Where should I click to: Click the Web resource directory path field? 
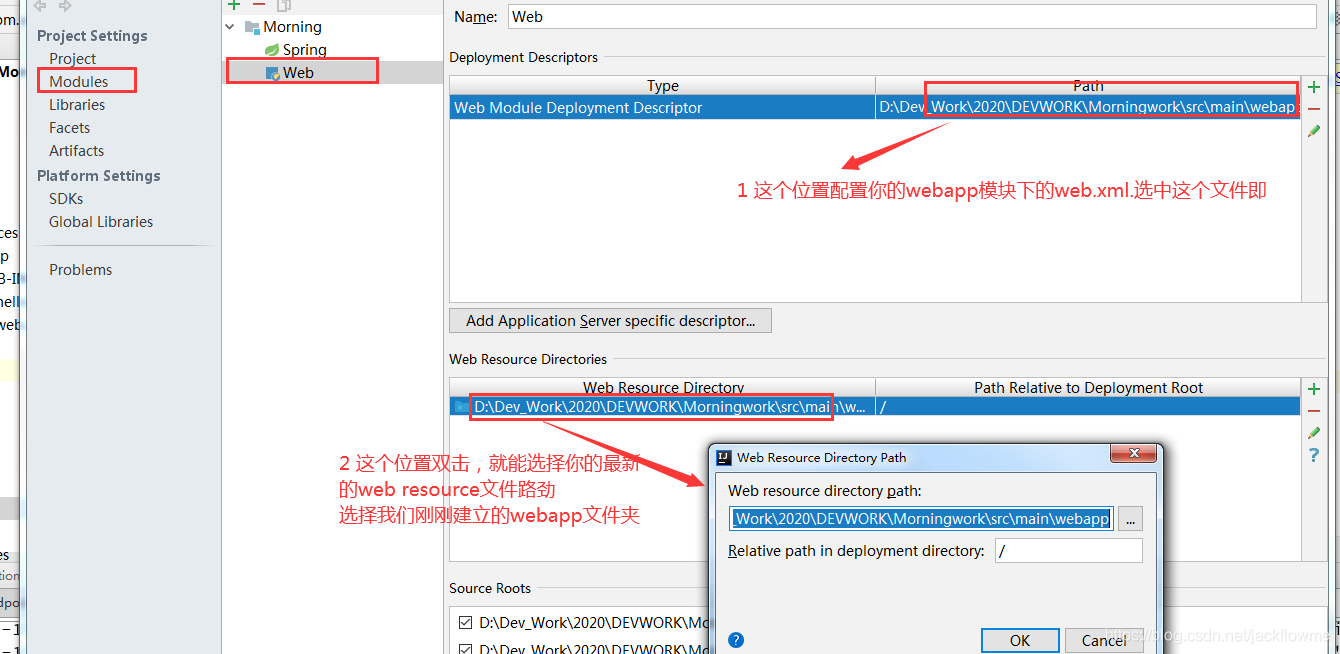921,519
